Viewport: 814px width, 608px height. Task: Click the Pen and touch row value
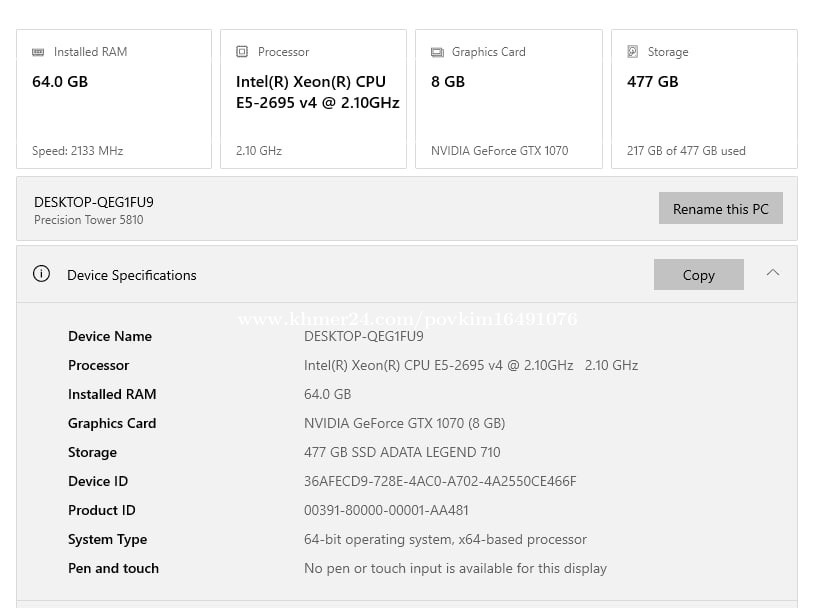click(x=455, y=568)
